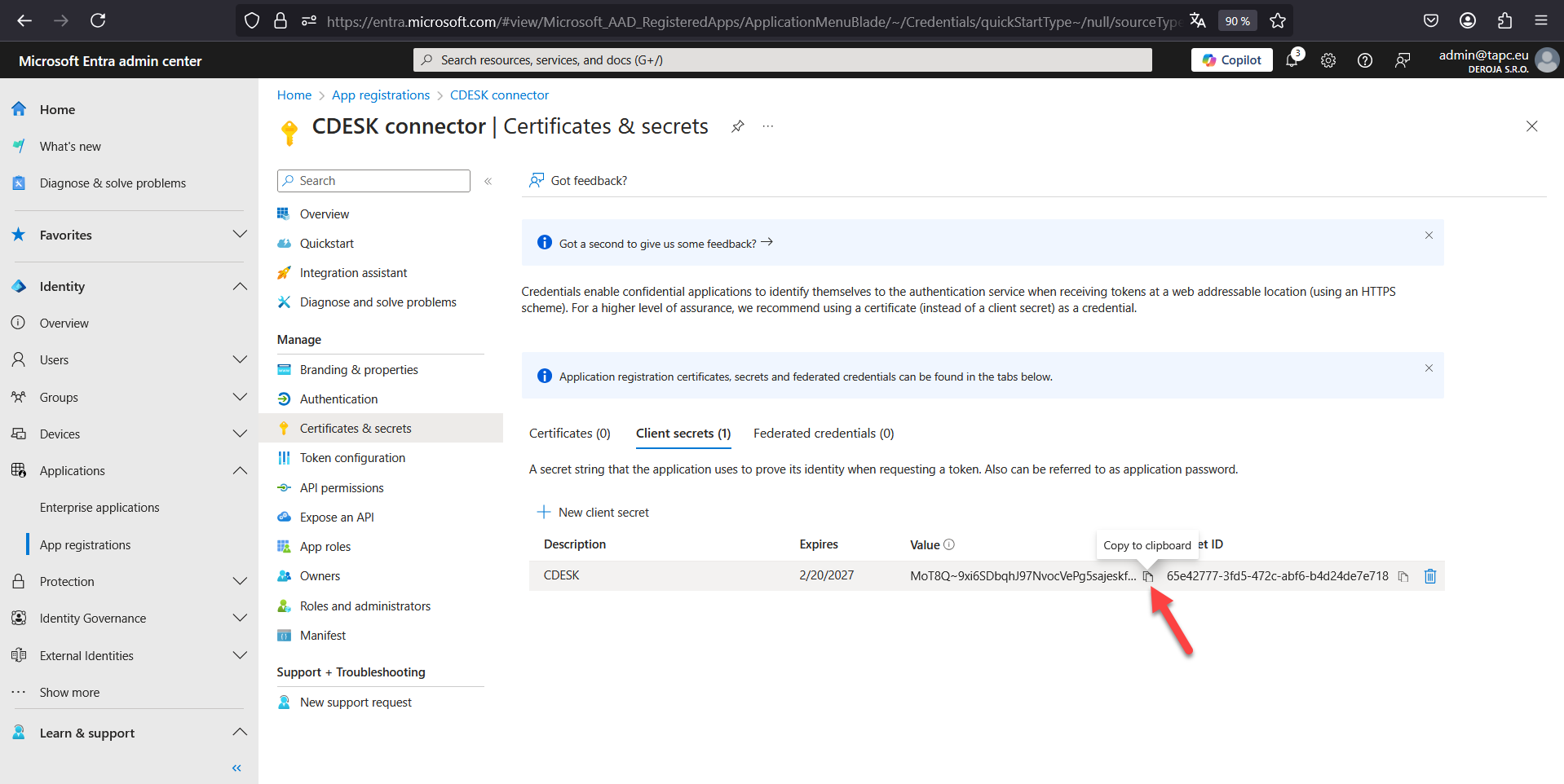
Task: Focus the resource menu Search box
Action: [x=373, y=181]
